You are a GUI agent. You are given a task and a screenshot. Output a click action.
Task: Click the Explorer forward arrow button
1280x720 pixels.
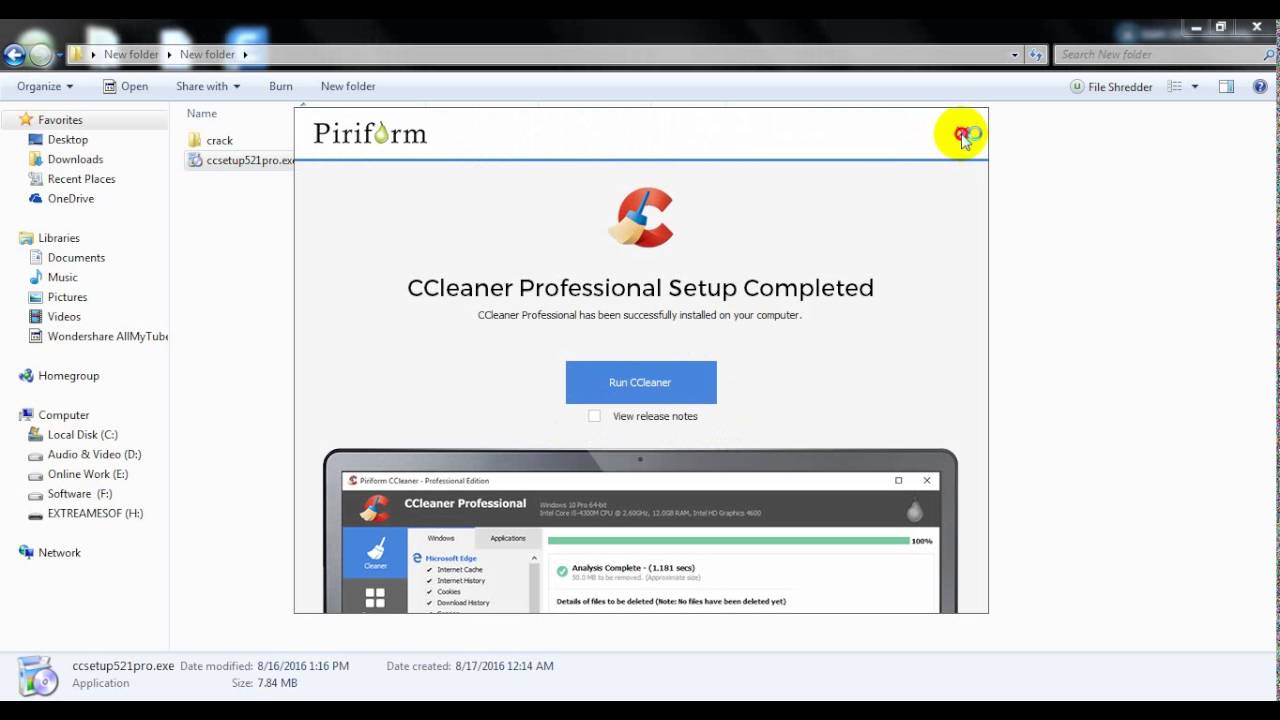coord(40,55)
